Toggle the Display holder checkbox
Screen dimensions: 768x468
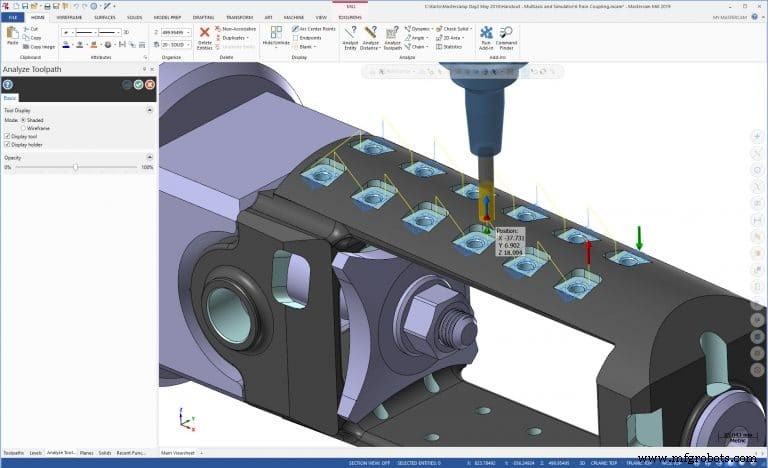7,145
